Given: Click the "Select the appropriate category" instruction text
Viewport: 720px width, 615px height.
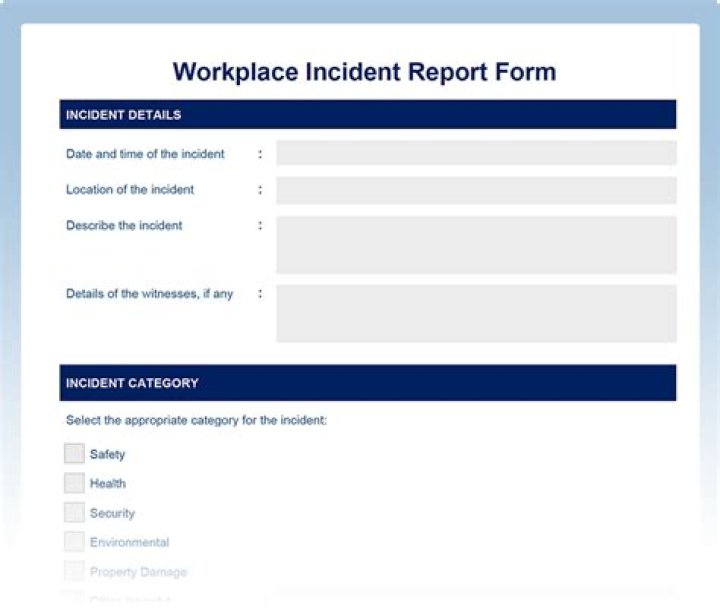Looking at the screenshot, I should pyautogui.click(x=196, y=421).
